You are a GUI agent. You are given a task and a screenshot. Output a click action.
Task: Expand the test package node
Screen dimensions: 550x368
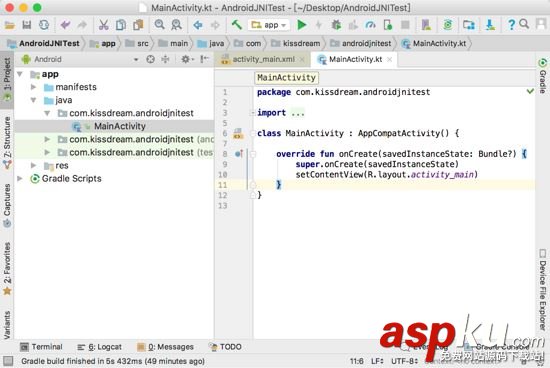tap(47, 152)
